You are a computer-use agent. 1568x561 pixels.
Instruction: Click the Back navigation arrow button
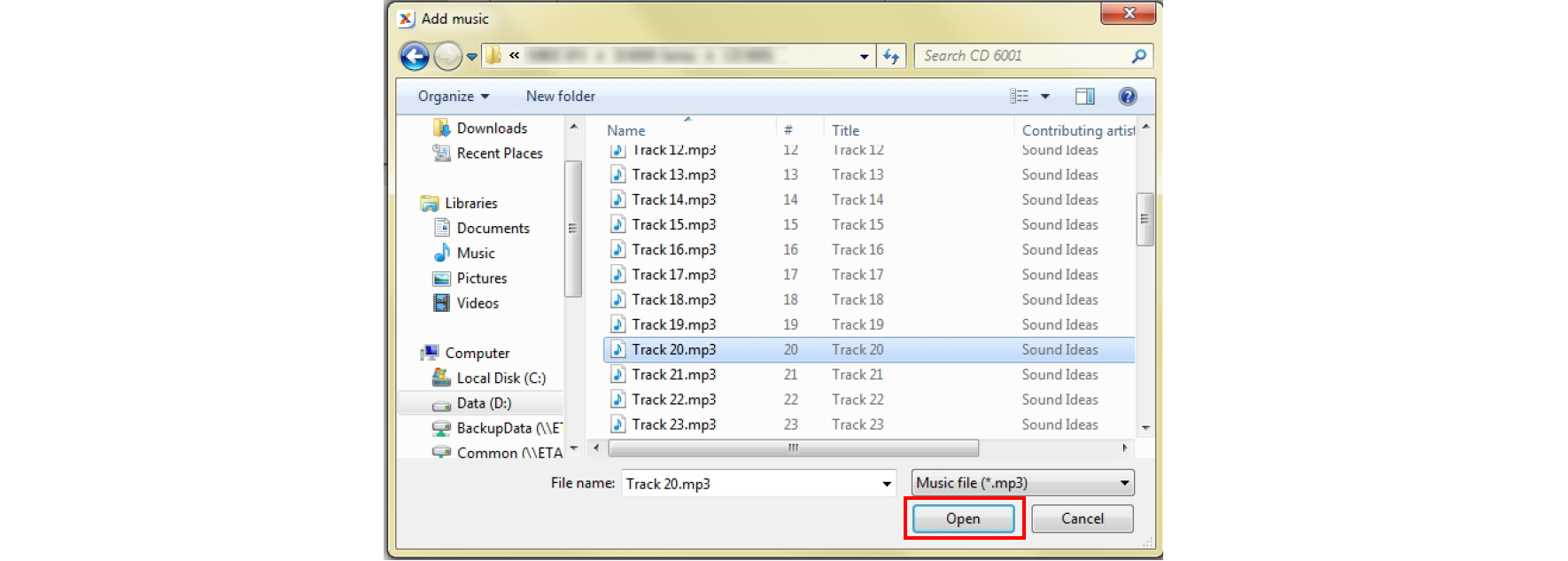click(414, 56)
